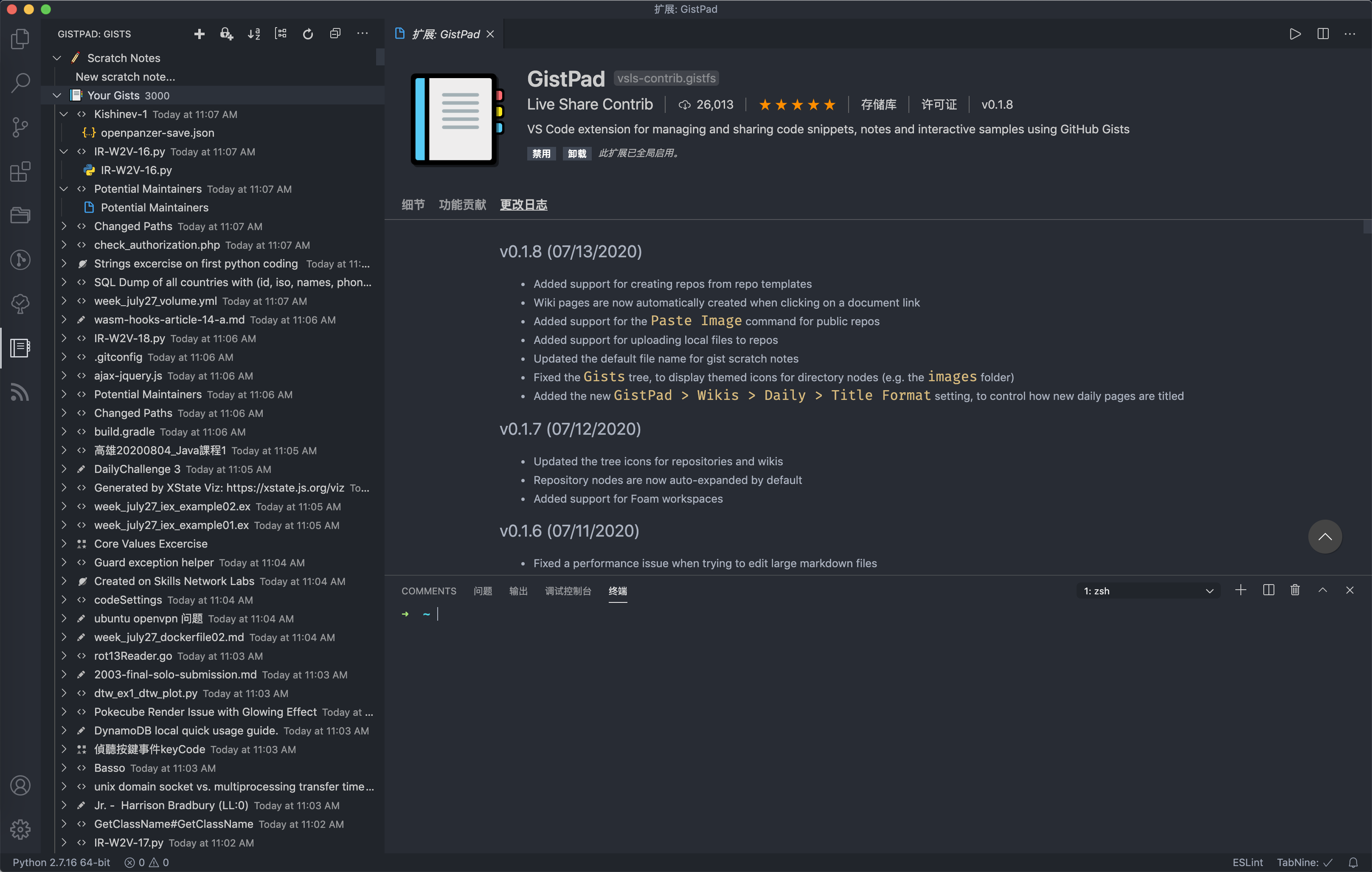
Task: Open the GistPad notebook icon in activity bar
Action: point(20,348)
